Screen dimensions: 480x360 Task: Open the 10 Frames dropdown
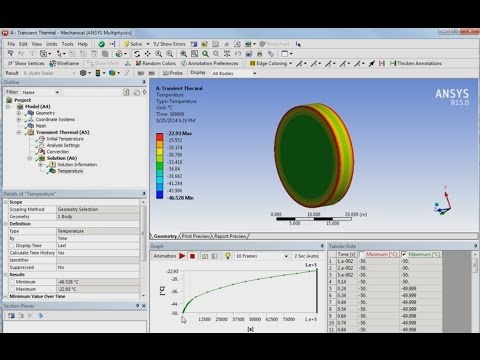click(x=286, y=256)
